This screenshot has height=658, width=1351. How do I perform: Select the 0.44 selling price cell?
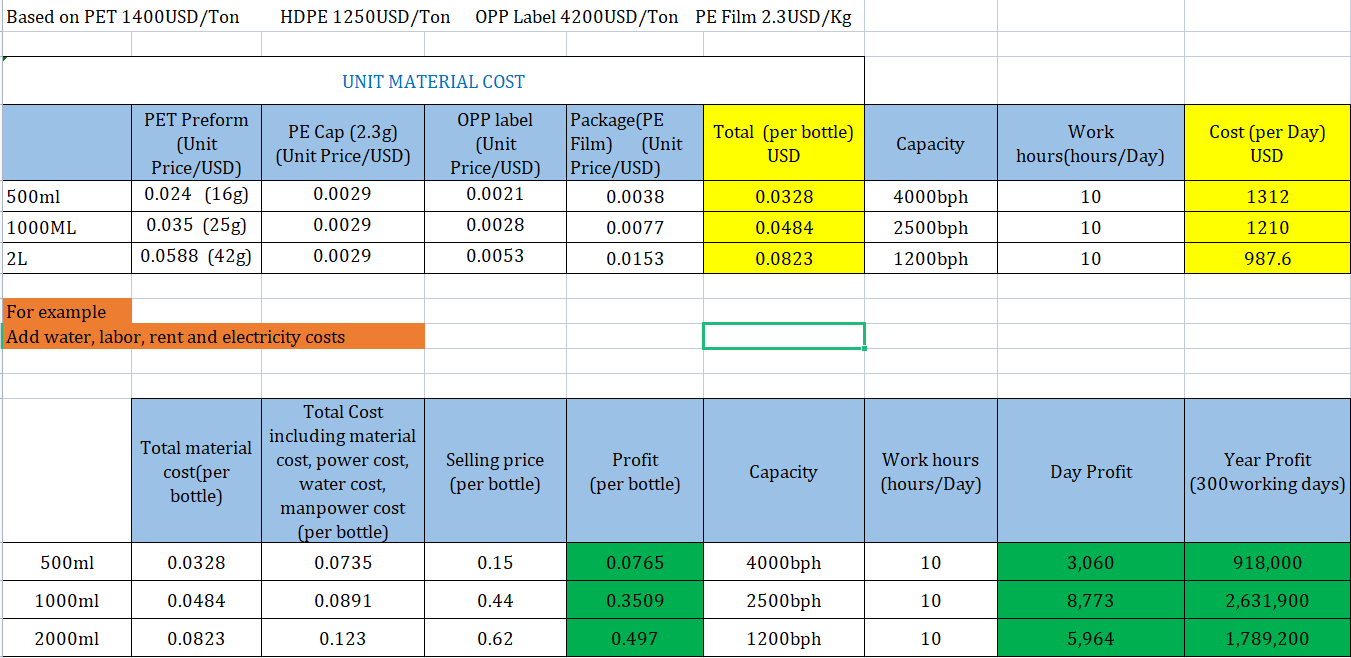pyautogui.click(x=495, y=601)
